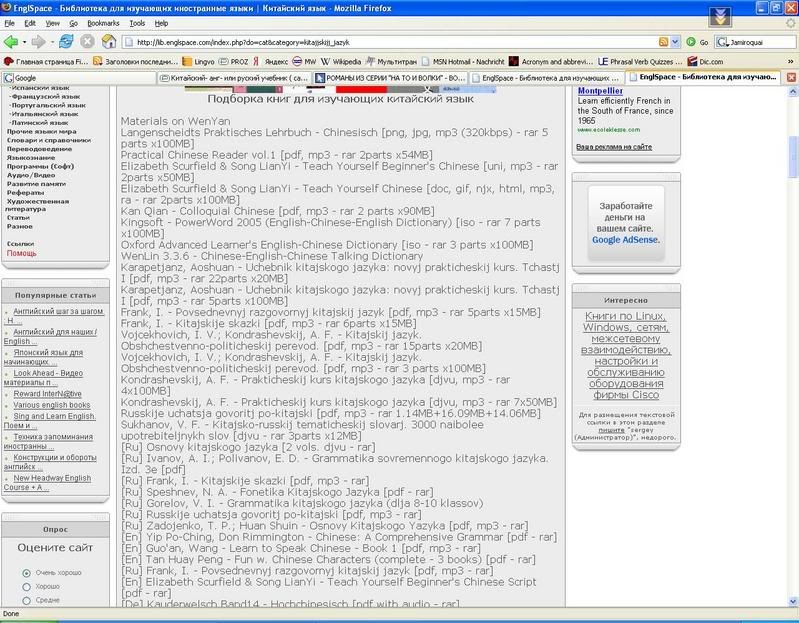Switch to the Google tab
799x623 pixels.
pos(79,78)
